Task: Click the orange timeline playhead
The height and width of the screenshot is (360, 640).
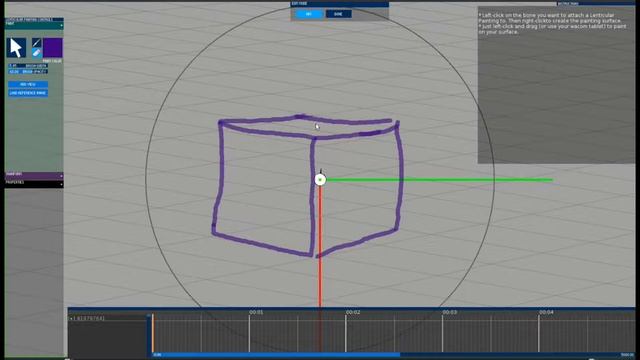Action: pos(153,333)
